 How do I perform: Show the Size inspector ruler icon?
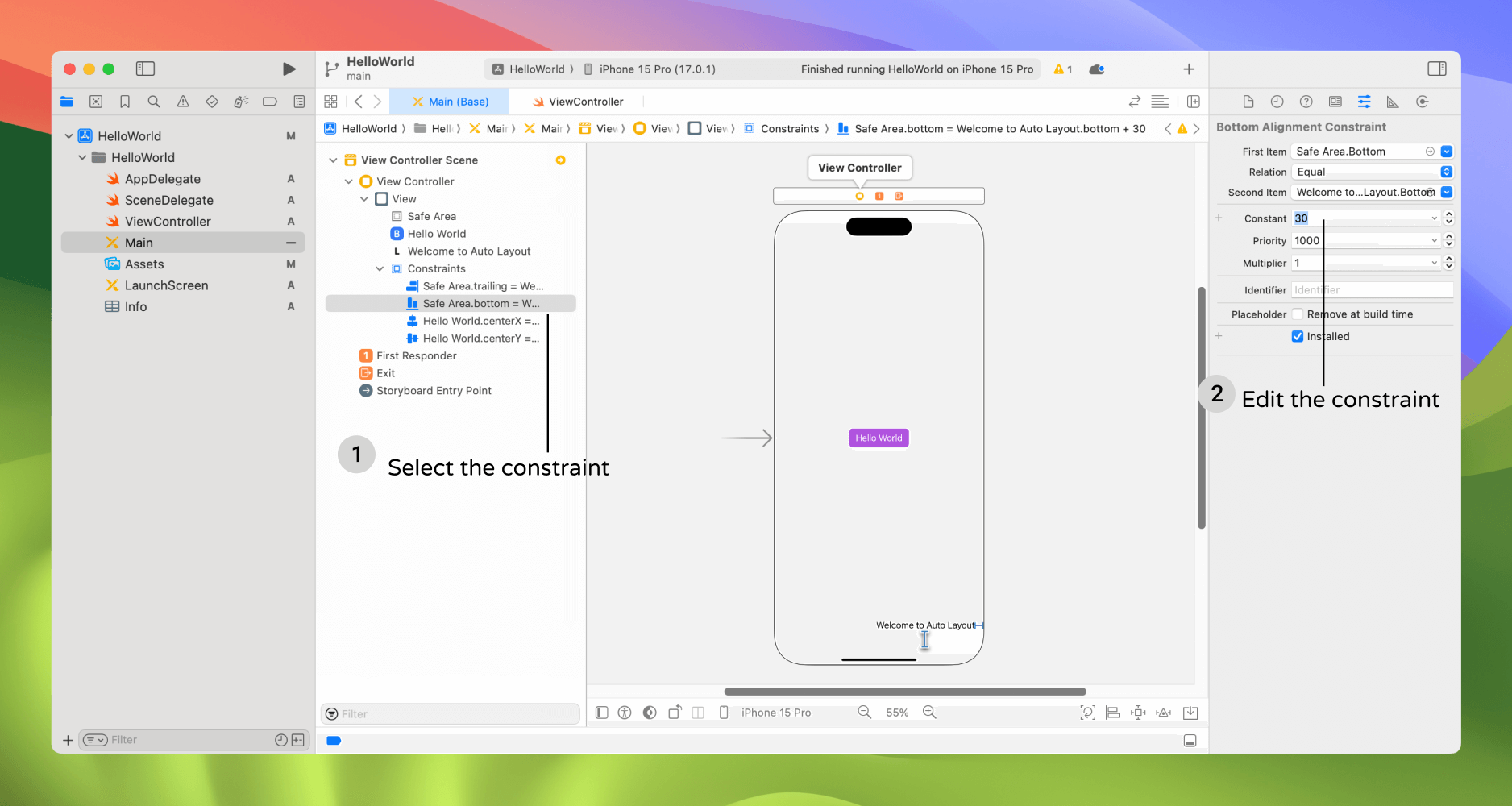point(1393,102)
